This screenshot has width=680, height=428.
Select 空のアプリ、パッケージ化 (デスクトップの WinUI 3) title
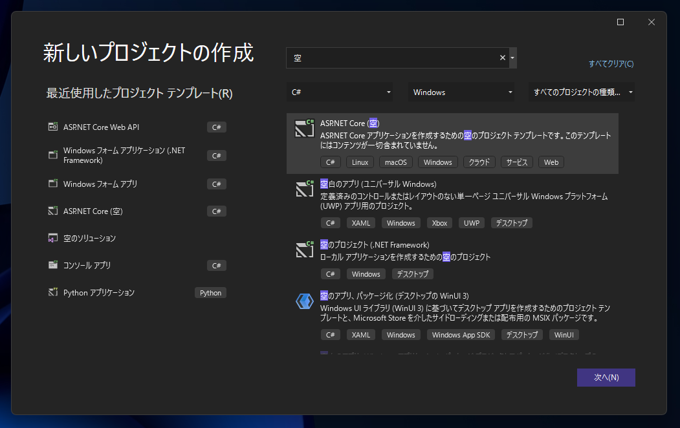click(x=395, y=296)
